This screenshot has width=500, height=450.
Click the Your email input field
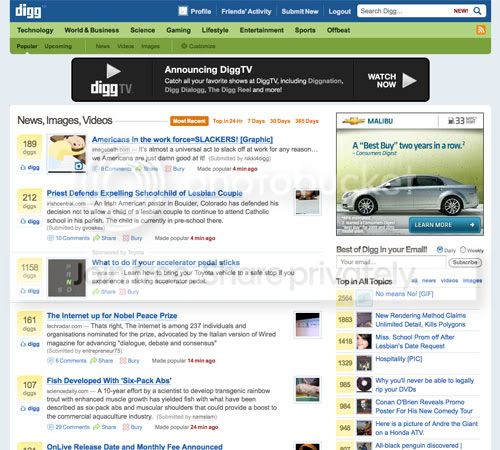point(391,262)
